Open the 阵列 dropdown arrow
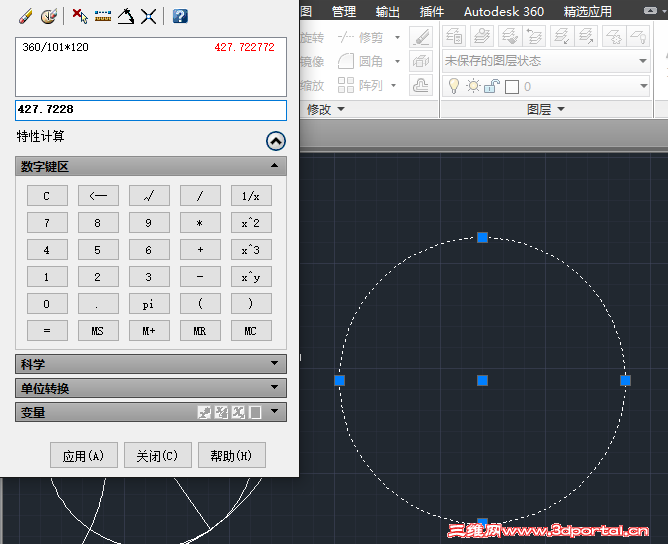 (394, 85)
